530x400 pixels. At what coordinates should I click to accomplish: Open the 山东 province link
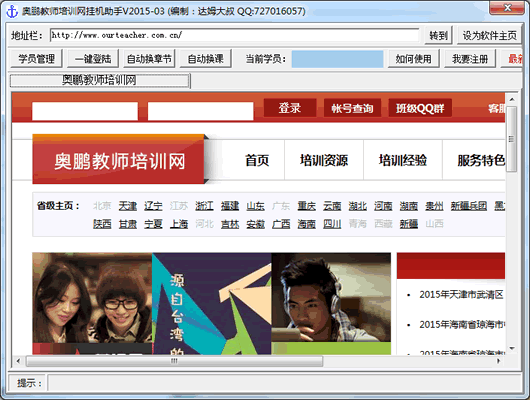(255, 206)
